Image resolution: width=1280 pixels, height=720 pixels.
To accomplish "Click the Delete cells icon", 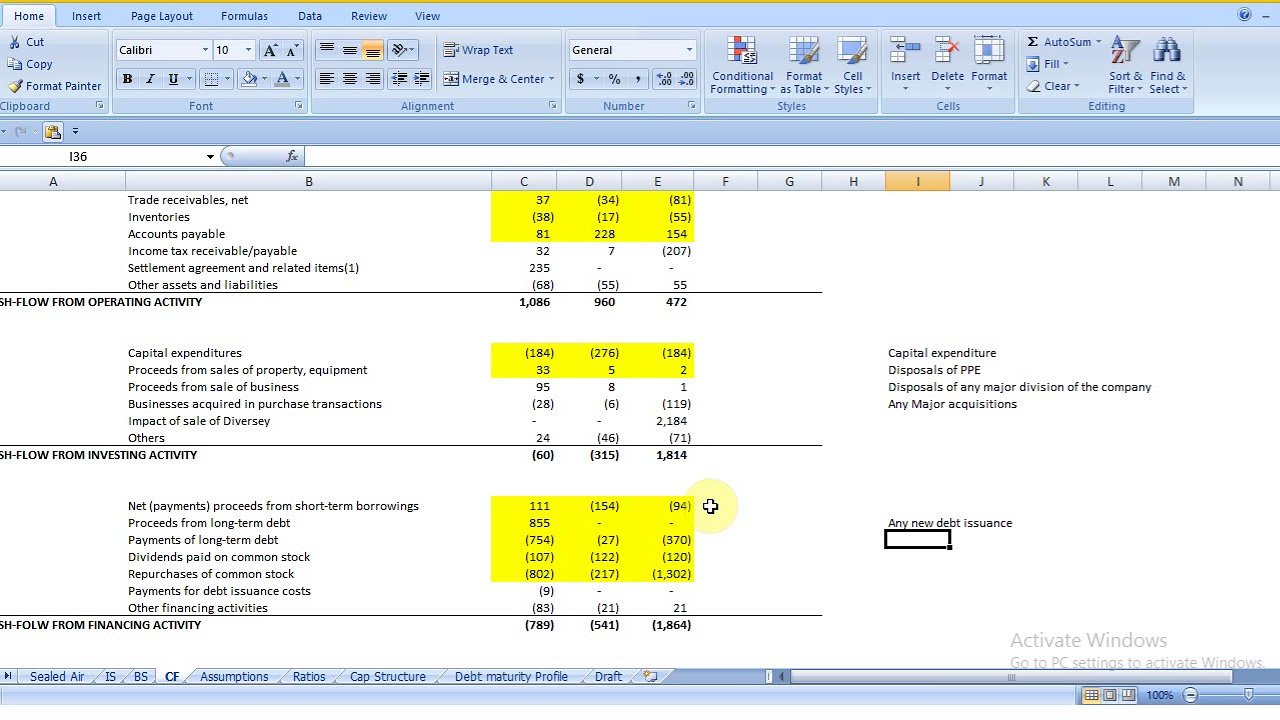I will click(x=947, y=51).
